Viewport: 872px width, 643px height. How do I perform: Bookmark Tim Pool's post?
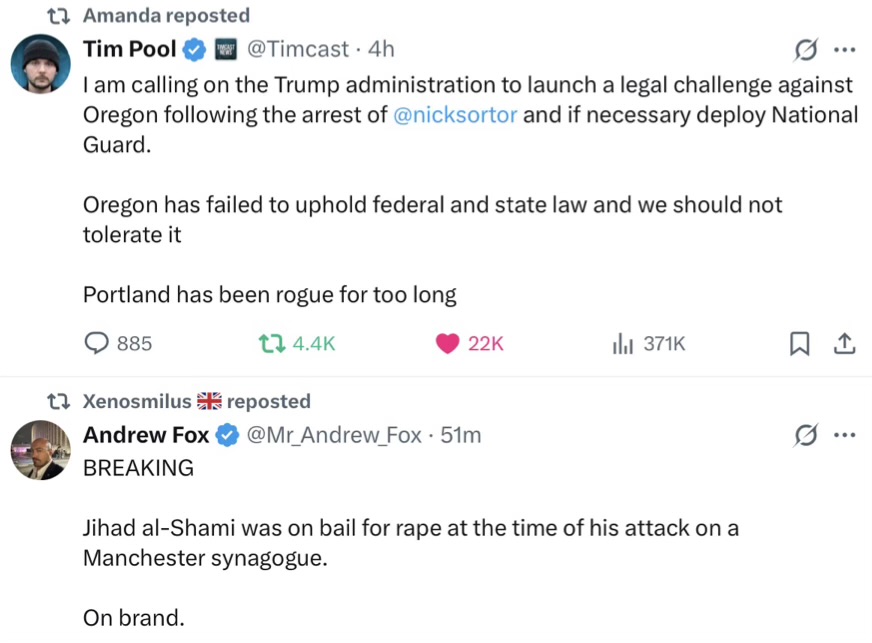[799, 343]
